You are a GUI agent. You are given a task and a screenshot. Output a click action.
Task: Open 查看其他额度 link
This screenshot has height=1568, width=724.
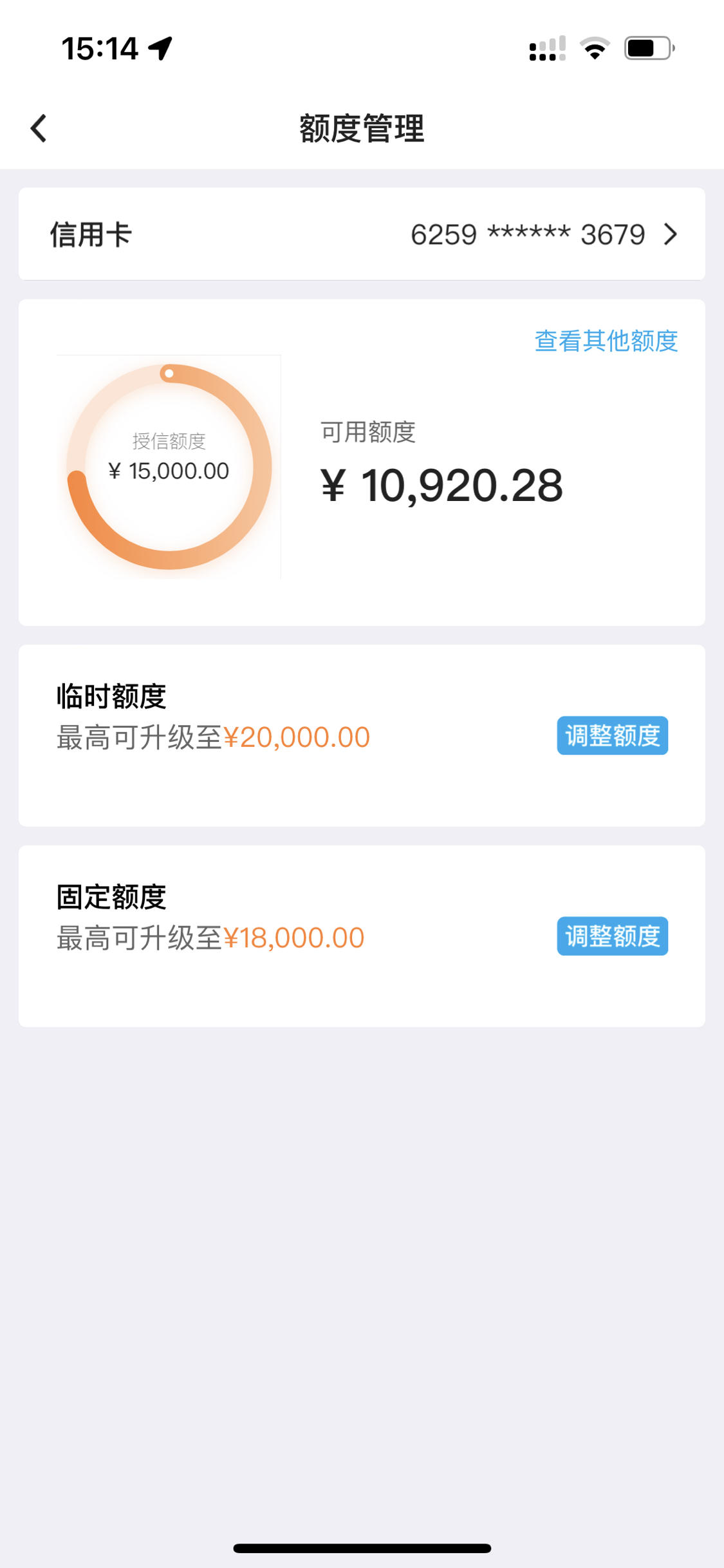pos(606,341)
